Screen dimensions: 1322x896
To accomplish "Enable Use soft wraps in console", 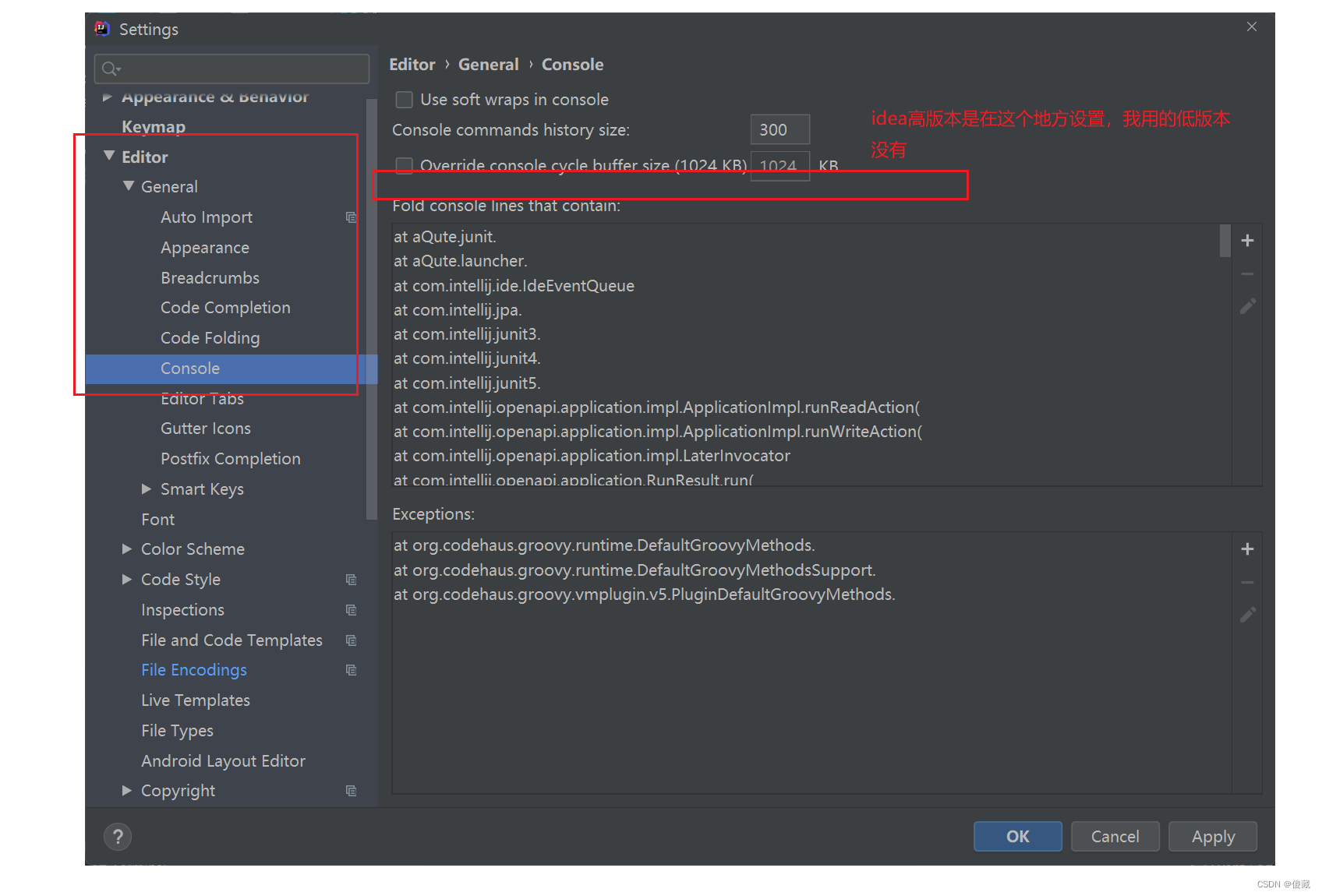I will point(404,100).
